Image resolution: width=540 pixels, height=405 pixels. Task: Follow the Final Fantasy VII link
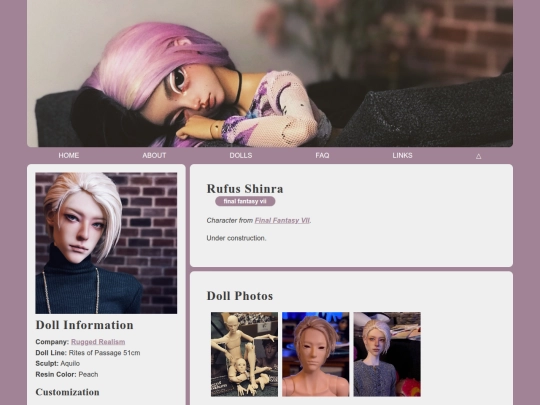click(x=282, y=220)
